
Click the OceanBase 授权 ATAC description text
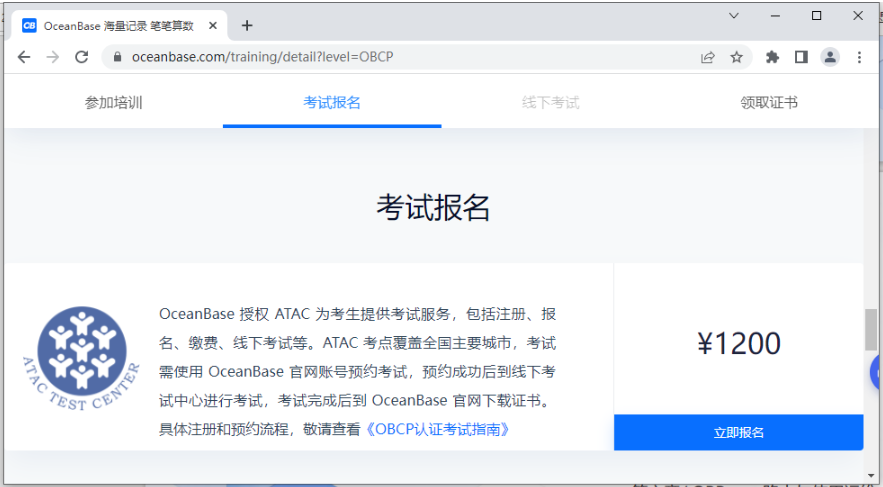358,372
